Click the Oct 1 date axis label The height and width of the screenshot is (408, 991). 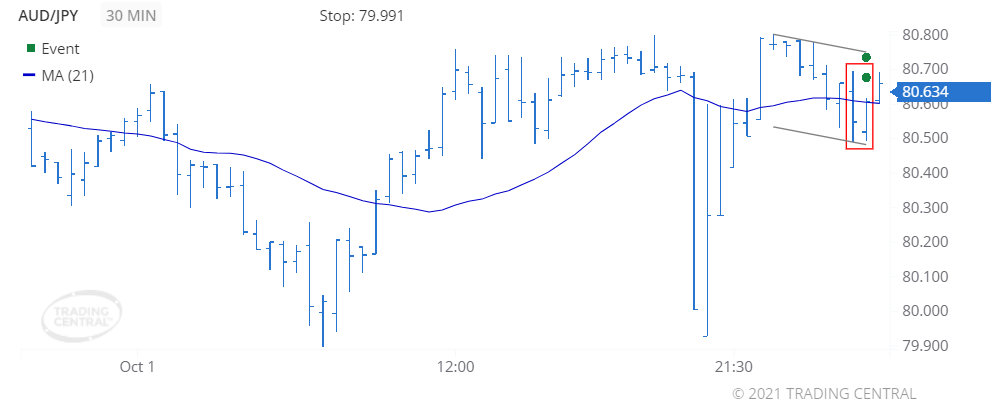click(137, 366)
